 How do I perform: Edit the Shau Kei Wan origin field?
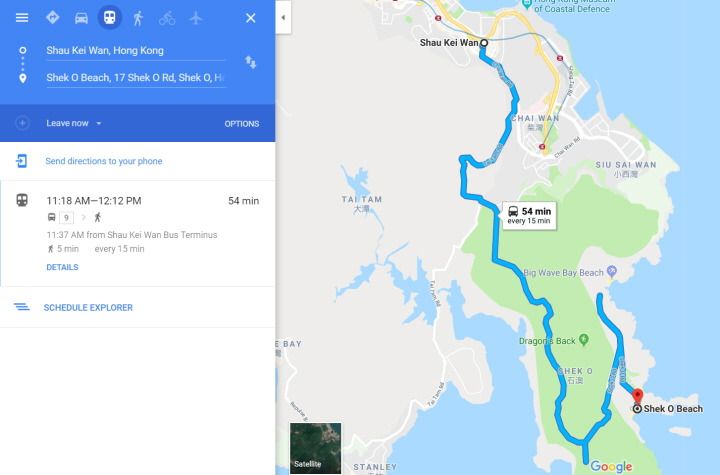135,51
